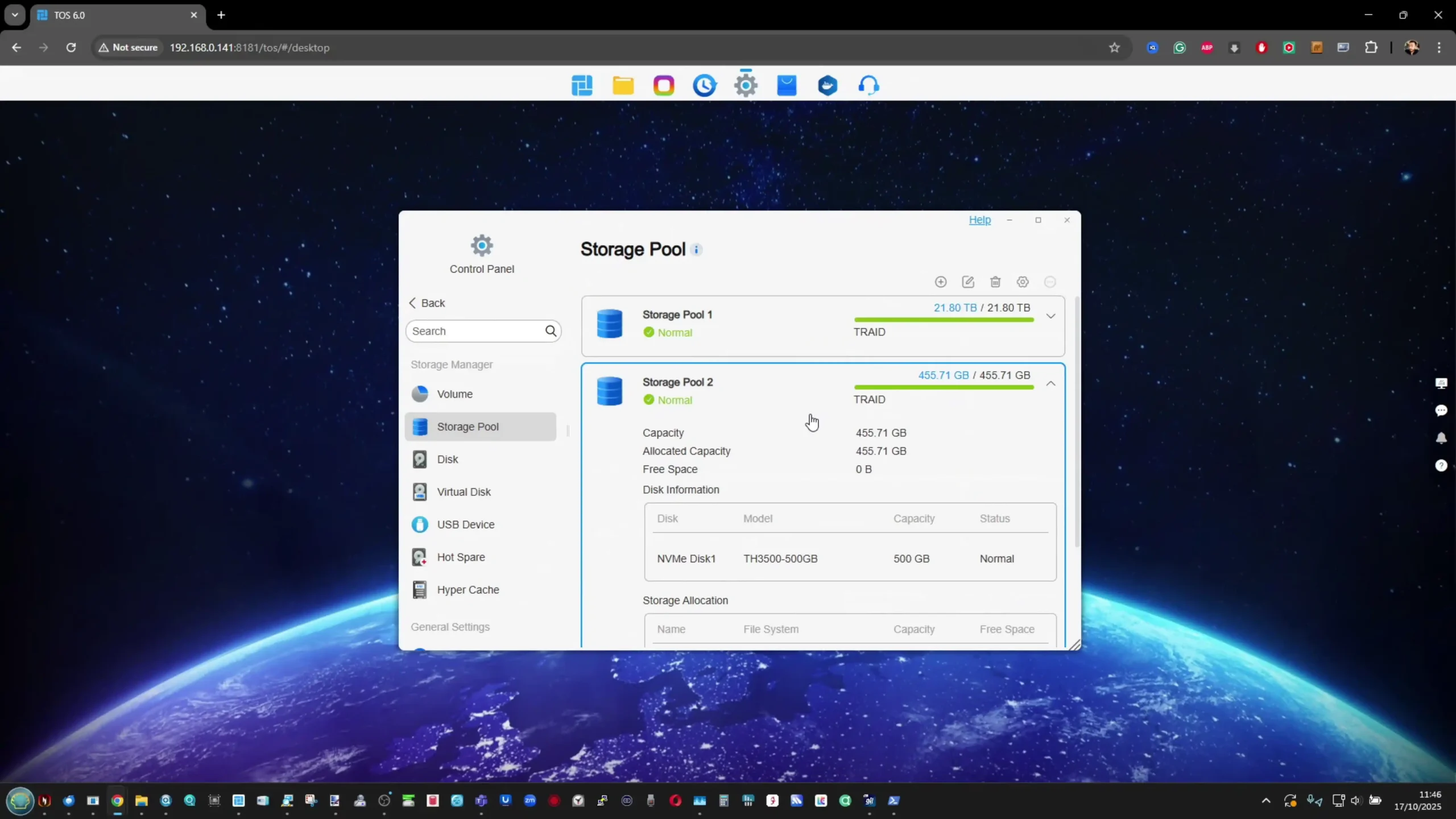Open the support headset icon in dock
Screen dimensions: 1456x819
coord(868,85)
